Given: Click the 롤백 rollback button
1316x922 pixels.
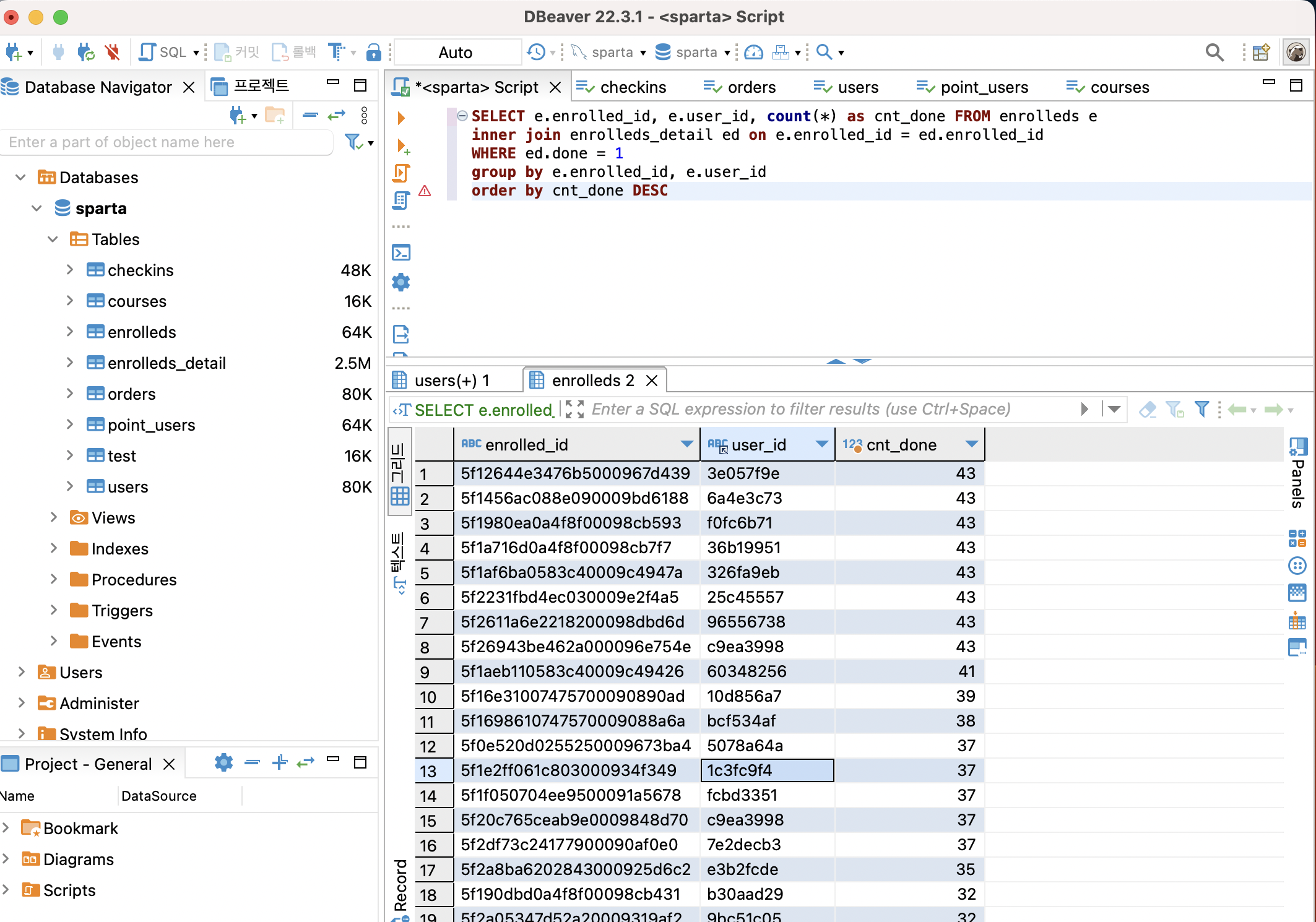Looking at the screenshot, I should [x=294, y=53].
